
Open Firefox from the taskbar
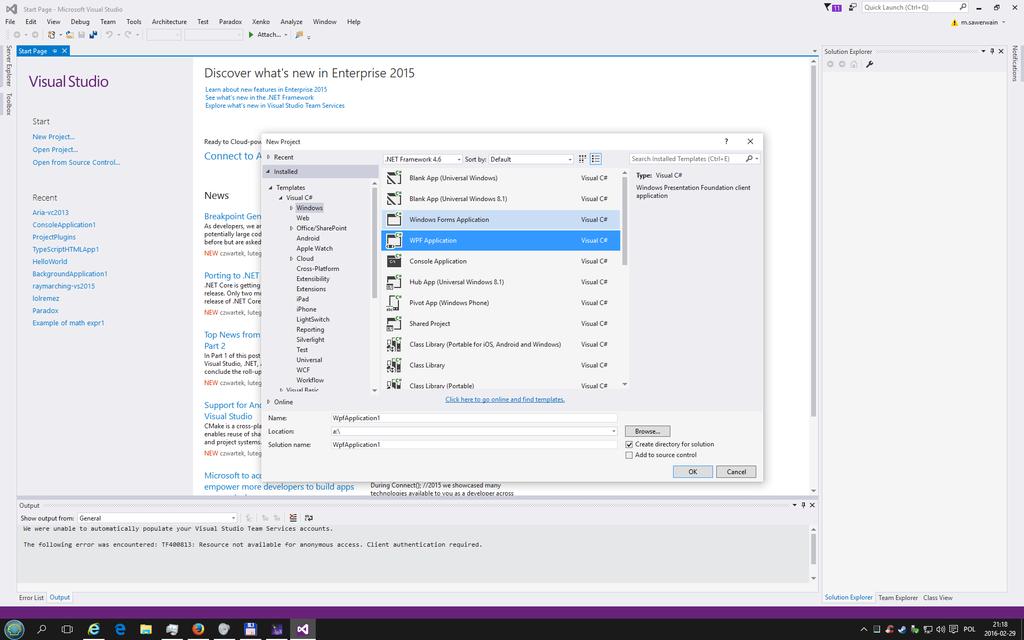click(198, 630)
